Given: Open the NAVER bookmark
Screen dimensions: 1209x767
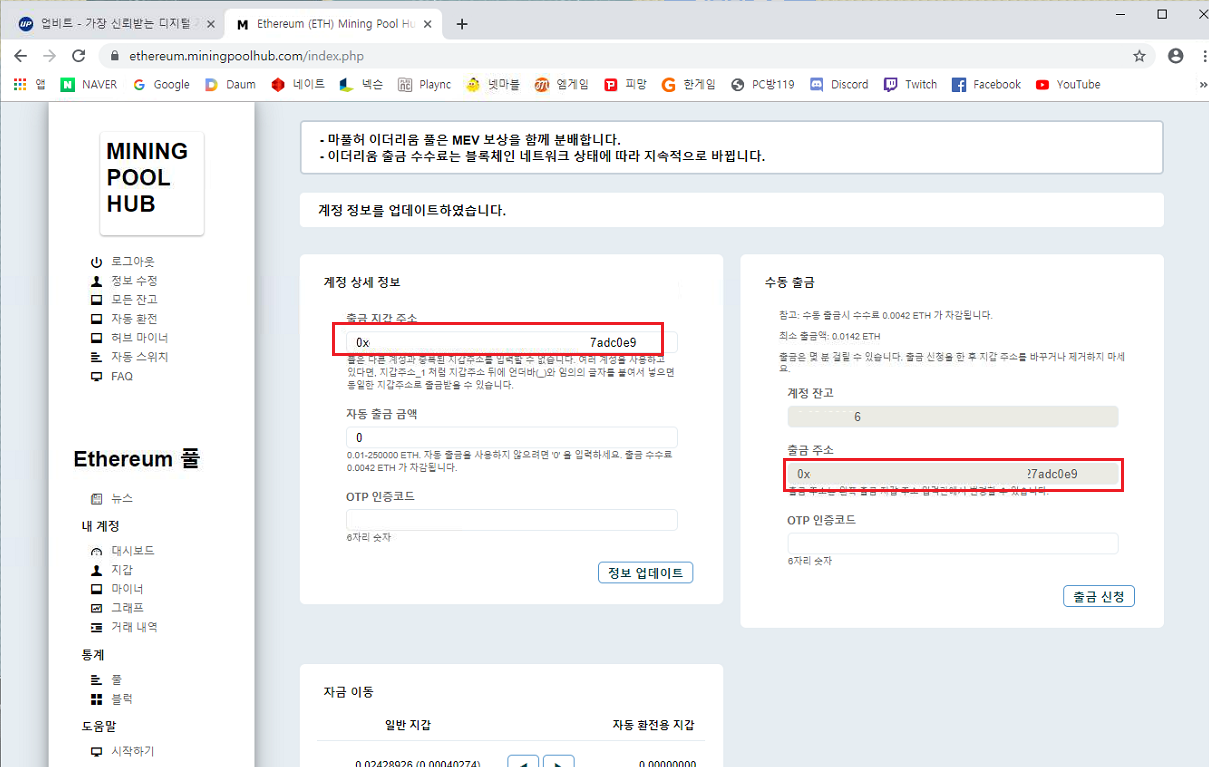Looking at the screenshot, I should 89,85.
